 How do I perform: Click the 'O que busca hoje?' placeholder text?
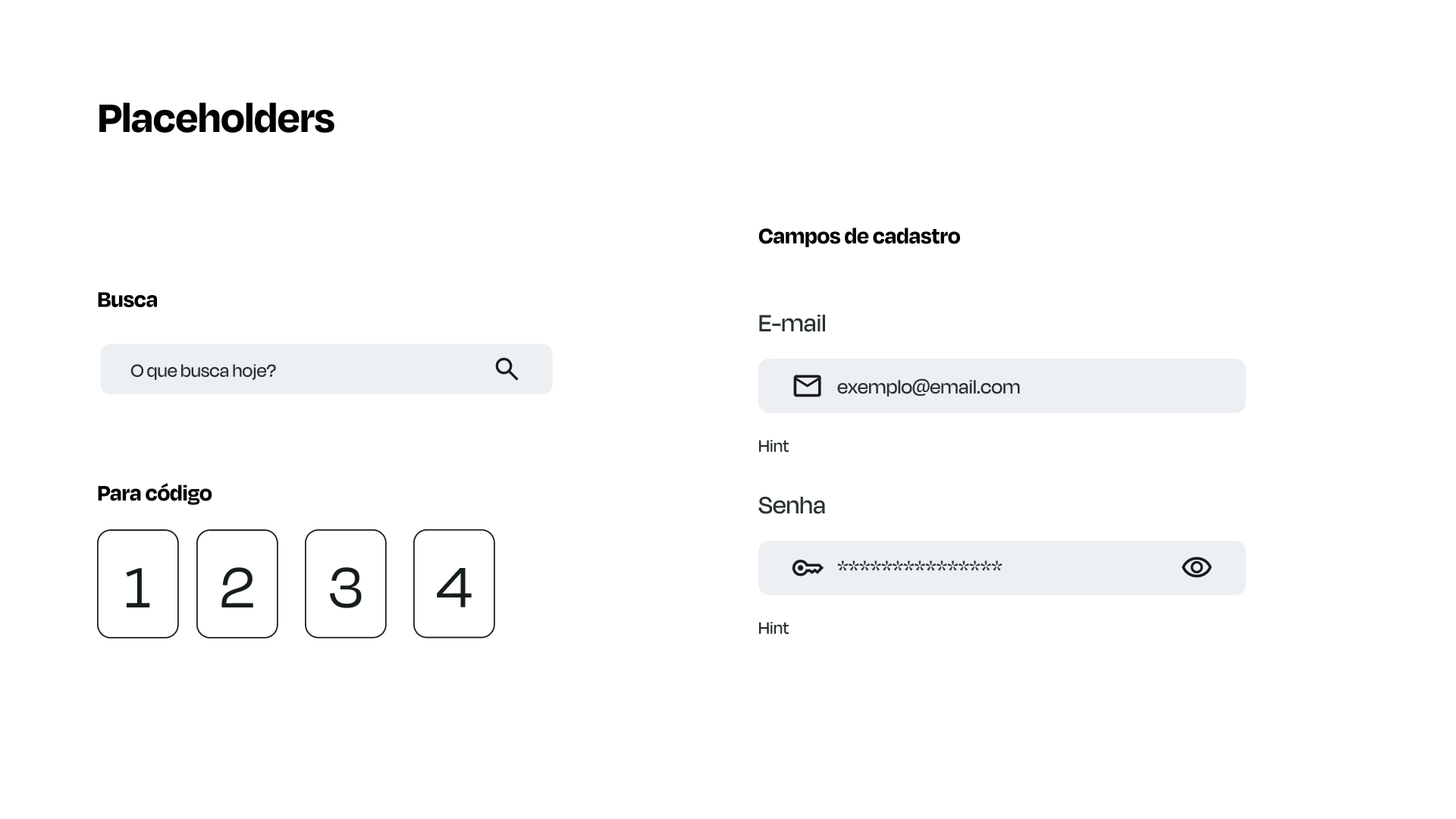[x=202, y=370]
